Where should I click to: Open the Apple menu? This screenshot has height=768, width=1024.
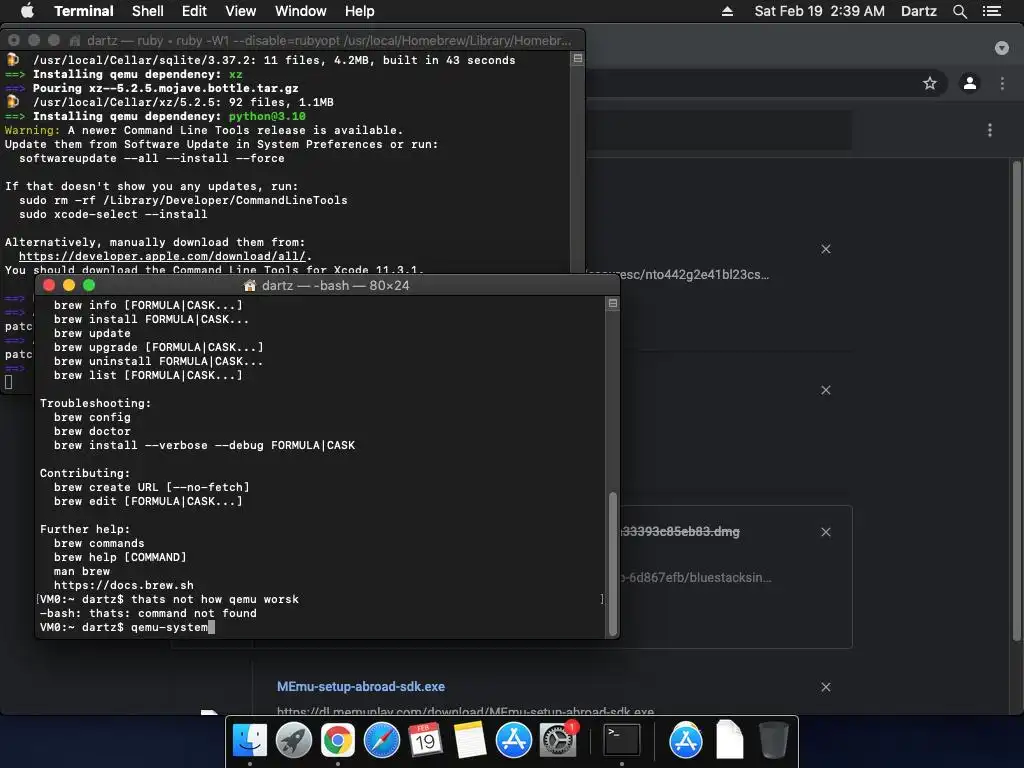pyautogui.click(x=27, y=10)
